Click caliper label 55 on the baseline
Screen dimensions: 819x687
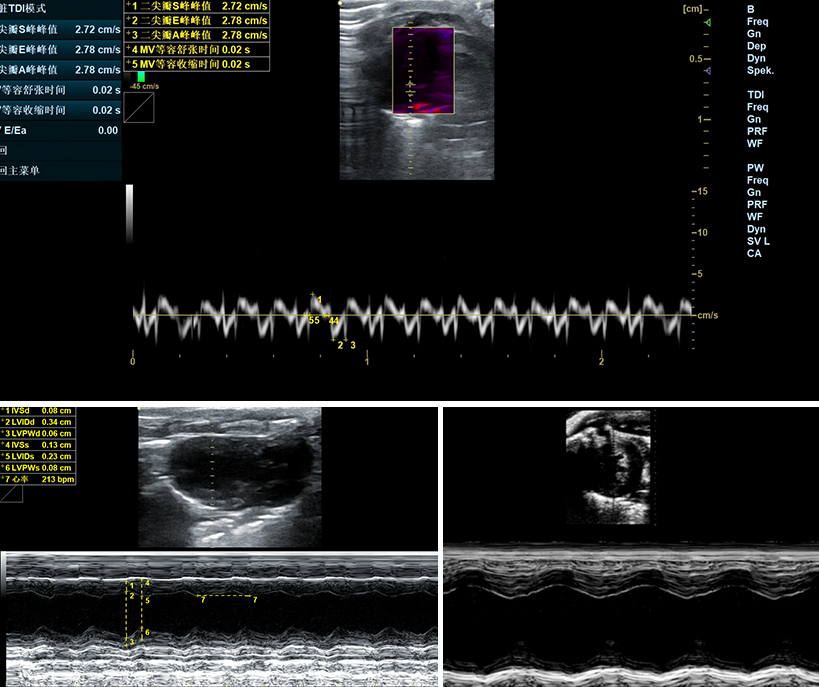click(x=314, y=320)
